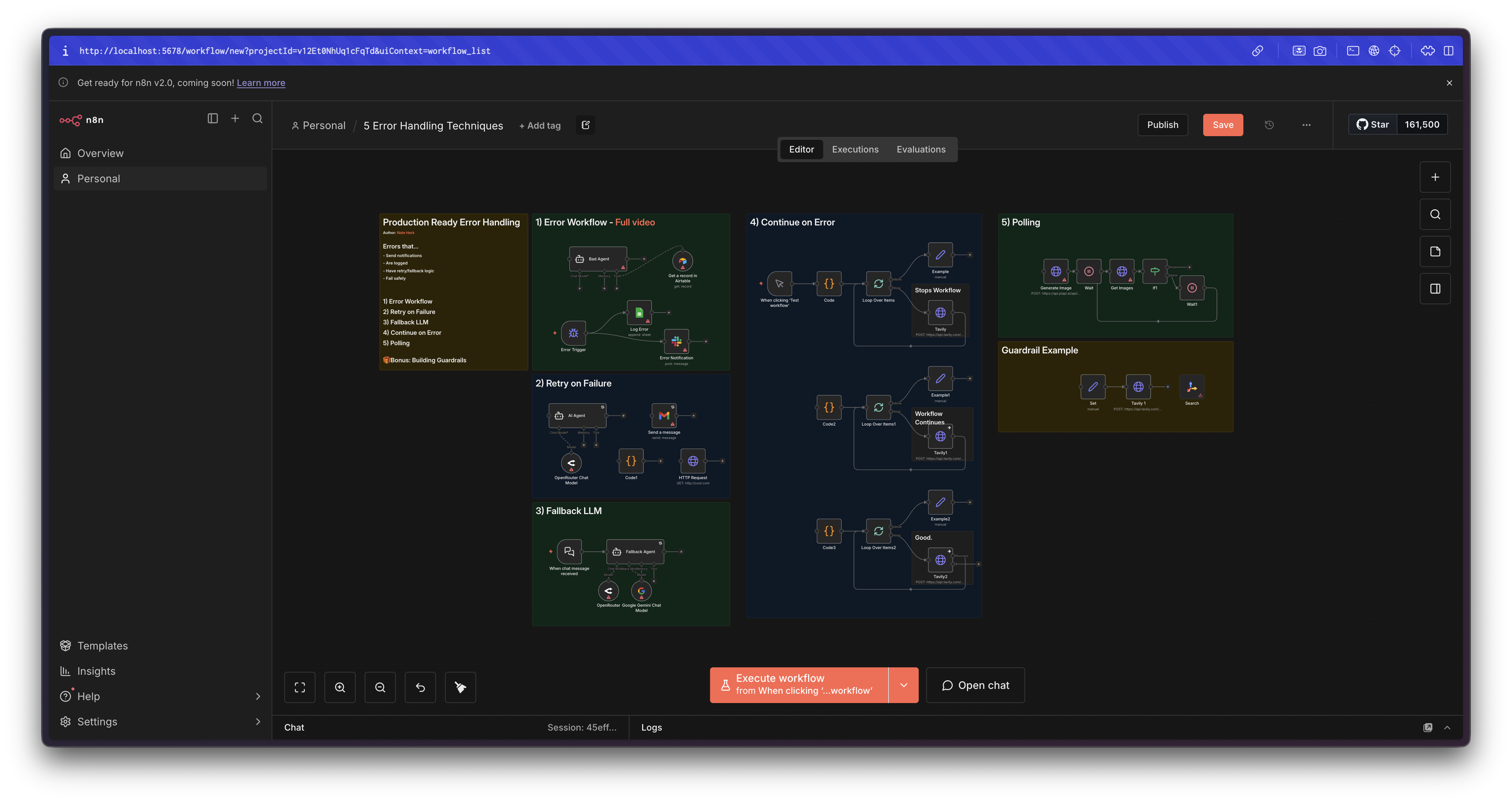This screenshot has height=802, width=1512.
Task: Click the reset zoom arrow icon
Action: tap(420, 687)
